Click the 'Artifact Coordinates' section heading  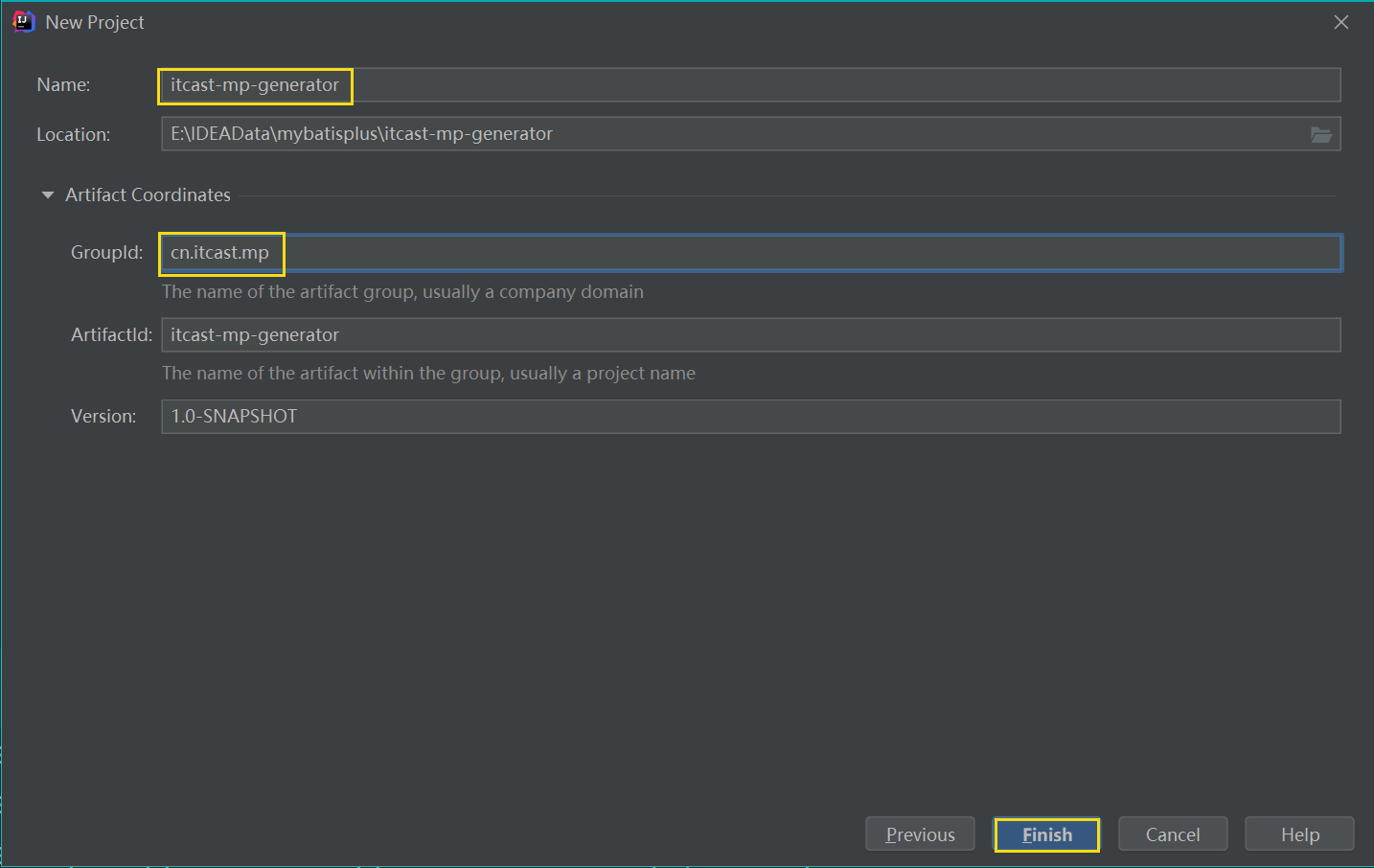click(x=148, y=194)
